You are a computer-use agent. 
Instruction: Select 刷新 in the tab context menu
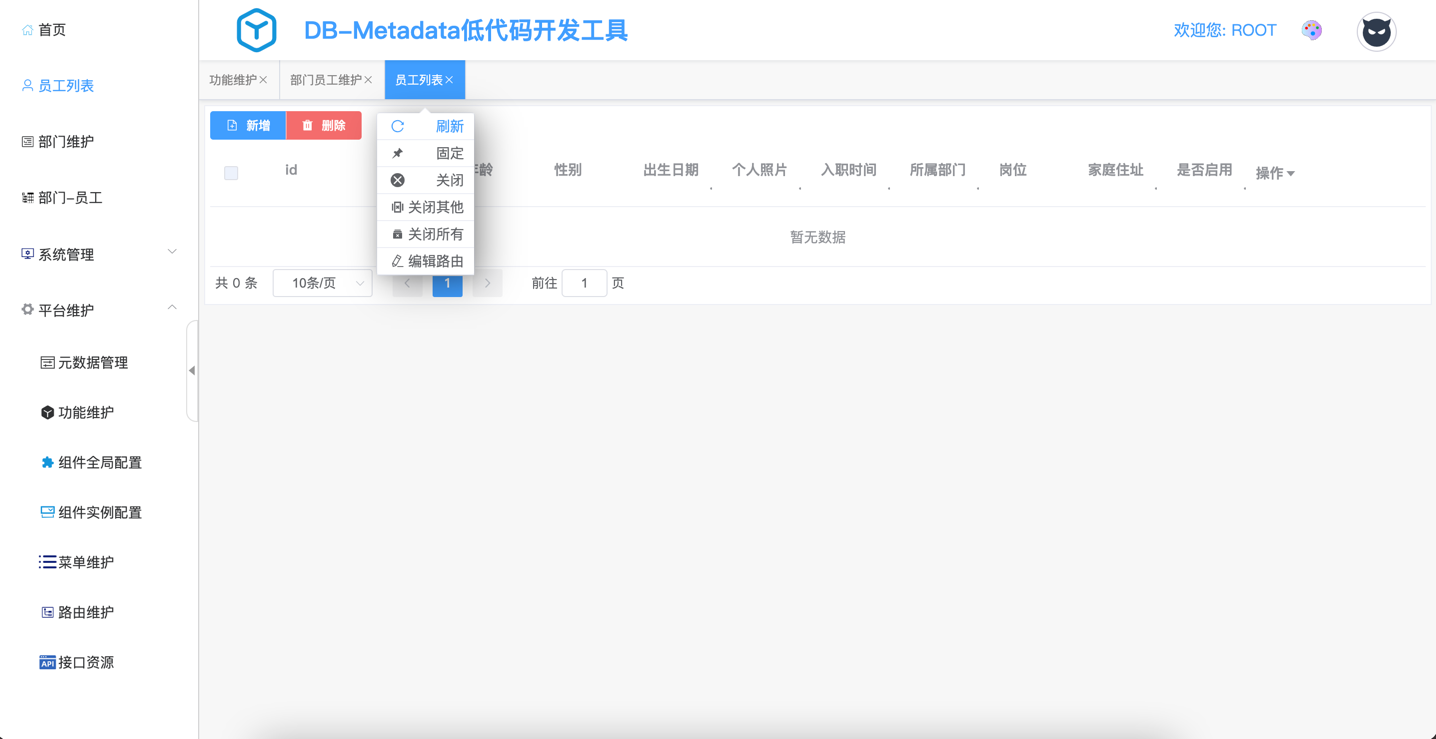pyautogui.click(x=427, y=126)
